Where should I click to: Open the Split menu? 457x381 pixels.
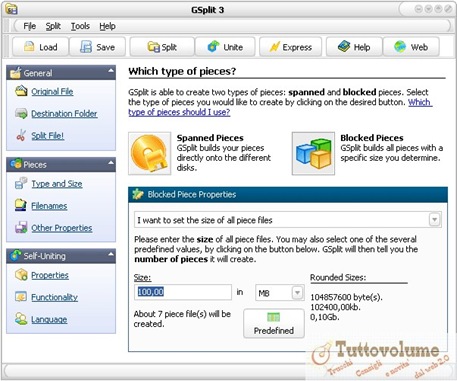[x=53, y=26]
